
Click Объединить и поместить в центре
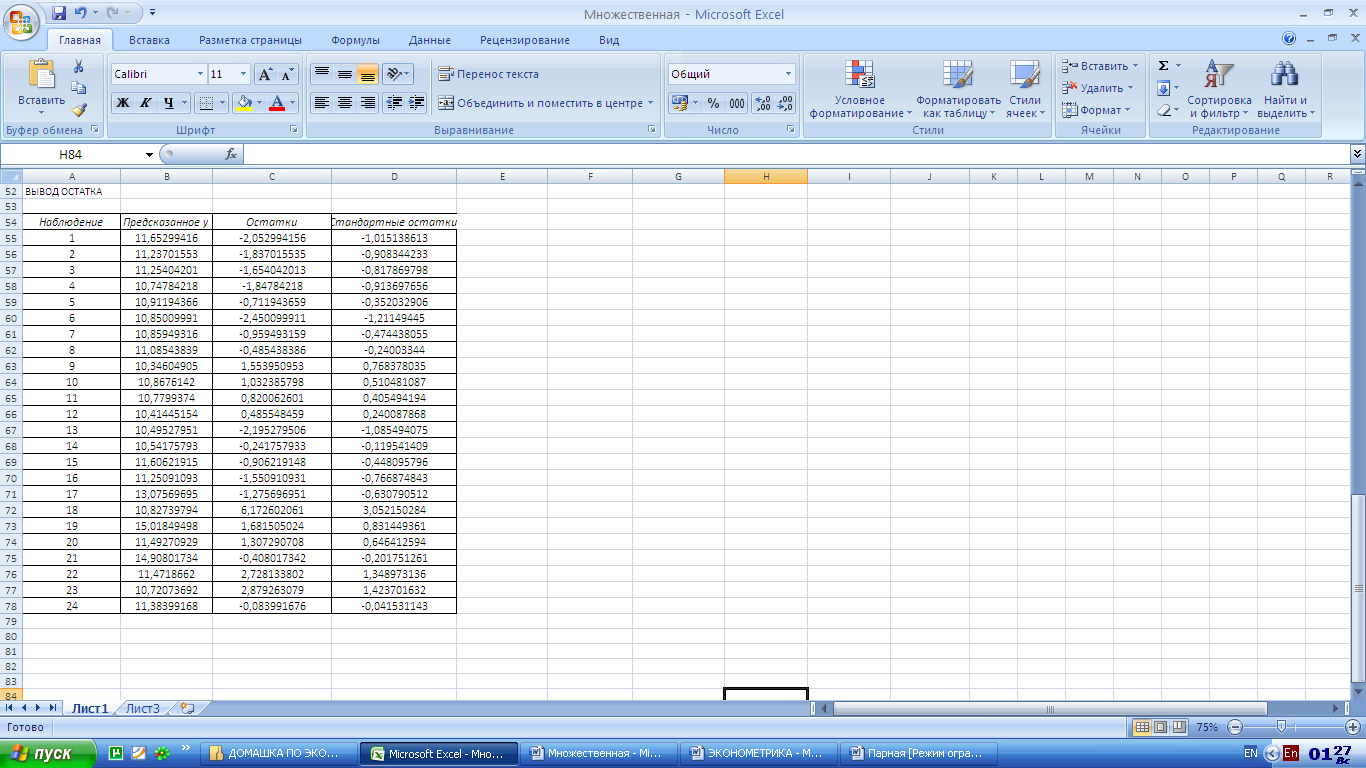[x=545, y=102]
